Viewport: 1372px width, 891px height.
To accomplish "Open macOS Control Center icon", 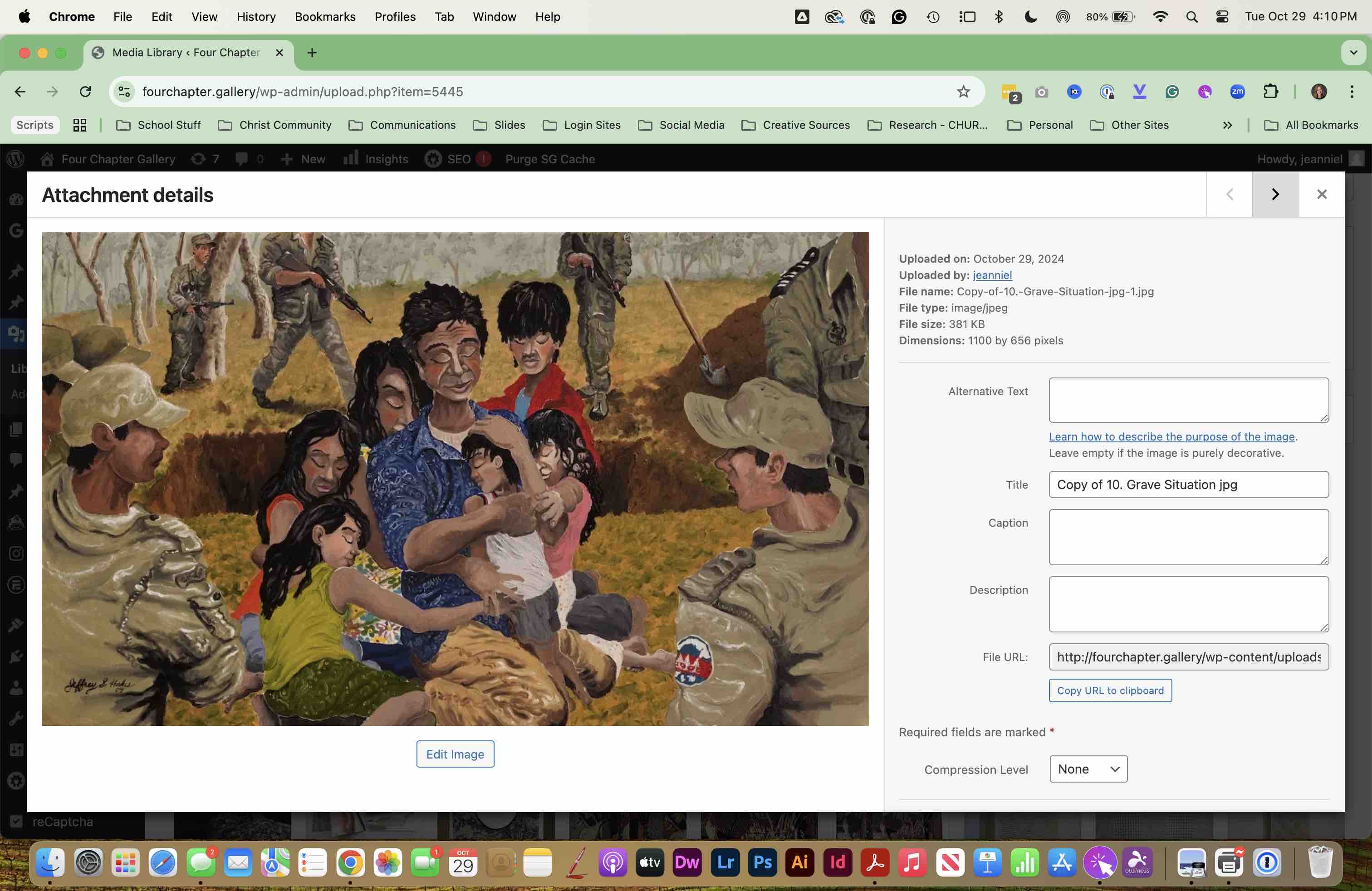I will (1221, 17).
